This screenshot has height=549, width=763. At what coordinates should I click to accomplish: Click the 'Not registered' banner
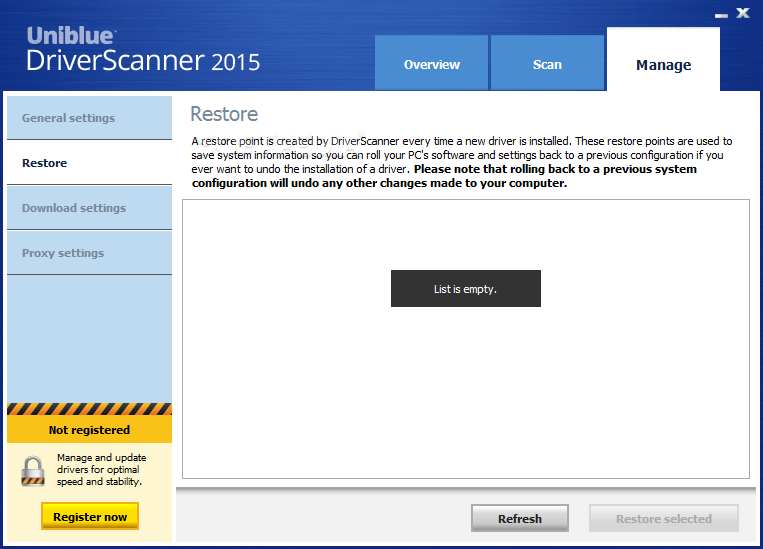[90, 430]
